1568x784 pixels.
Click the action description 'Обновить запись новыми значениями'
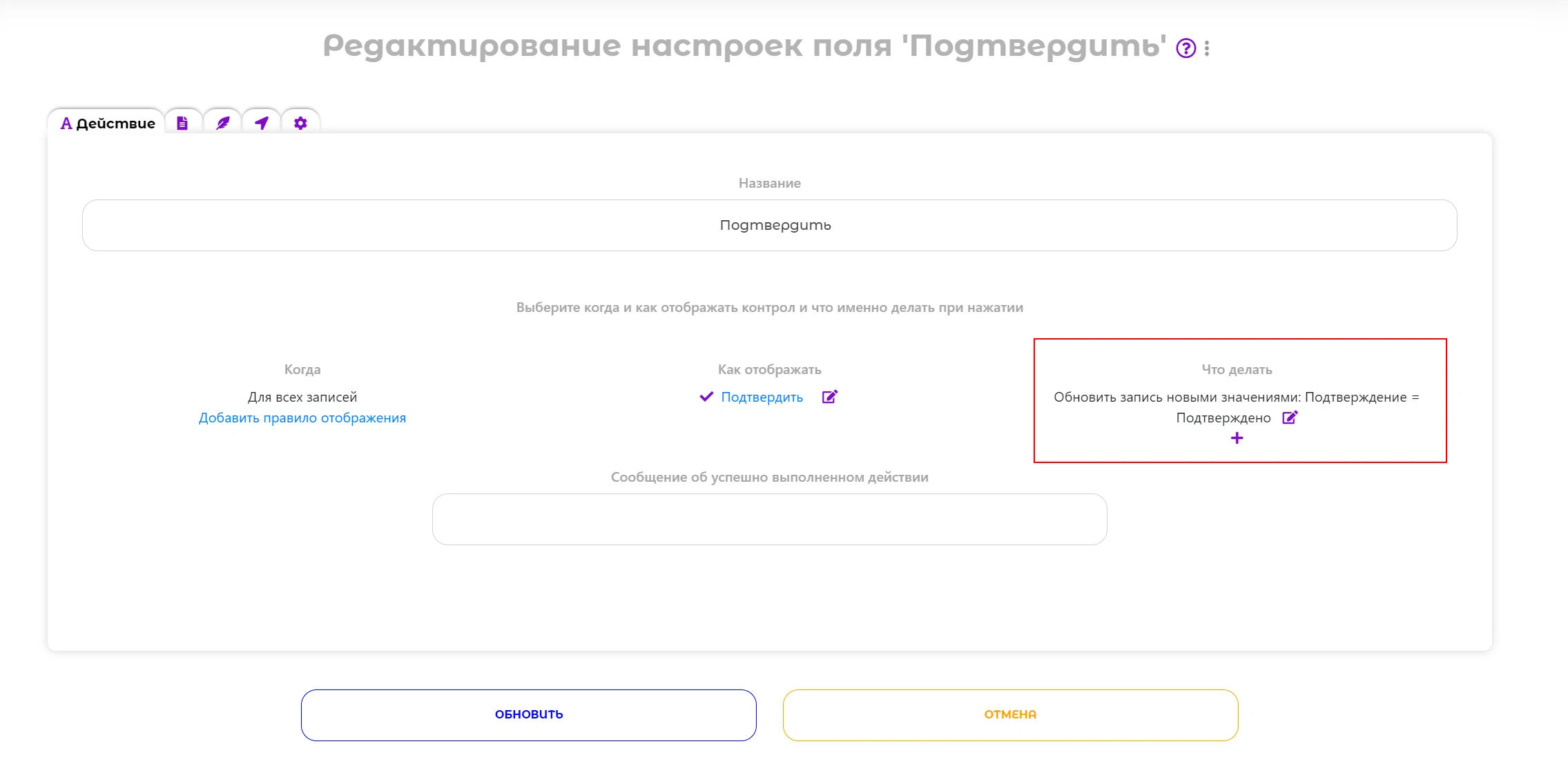pos(1177,397)
